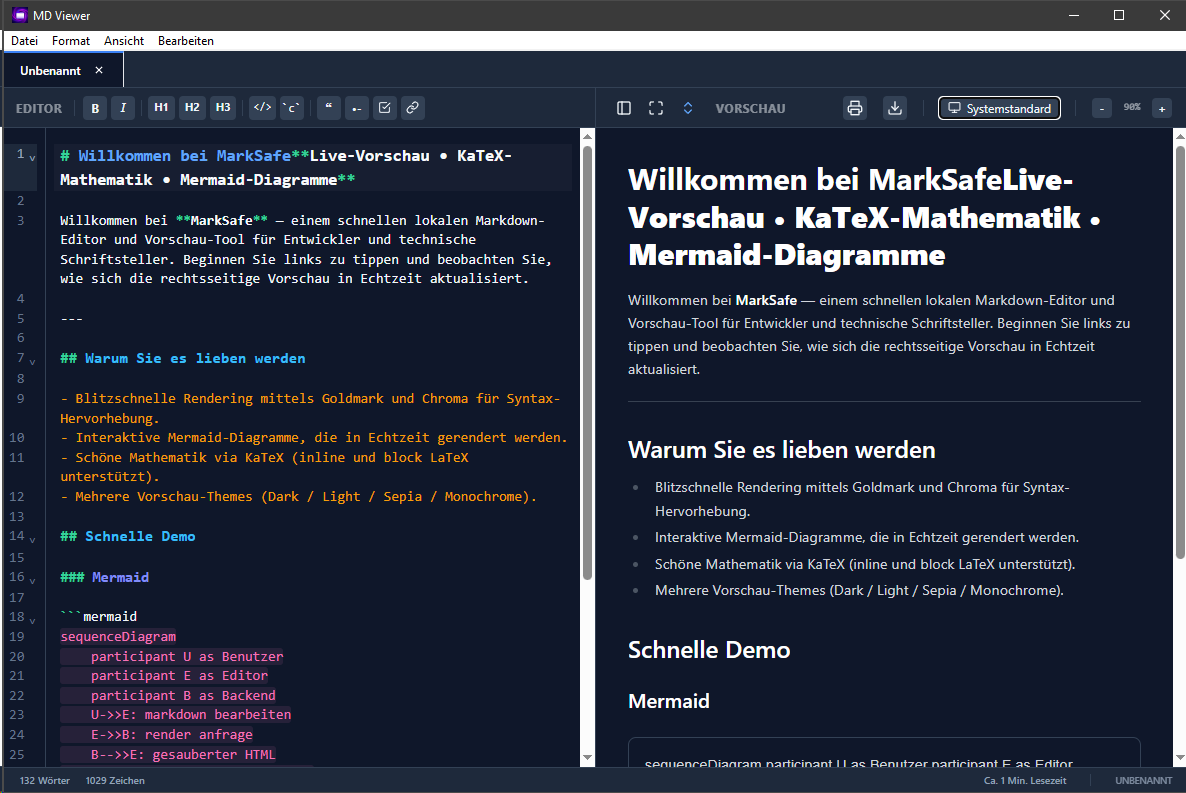This screenshot has height=793, width=1186.
Task: Click the 'UNBENANNT' status bar label
Action: pyautogui.click(x=1143, y=780)
